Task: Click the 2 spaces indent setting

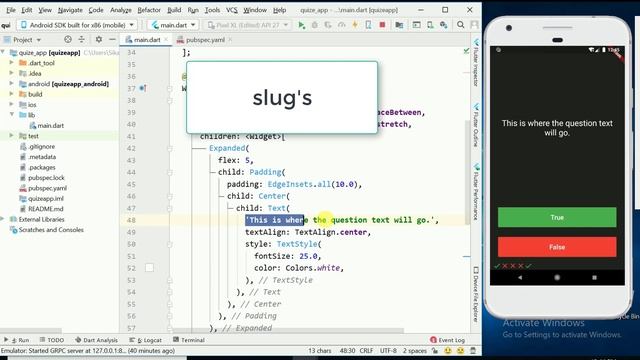Action: click(x=415, y=351)
